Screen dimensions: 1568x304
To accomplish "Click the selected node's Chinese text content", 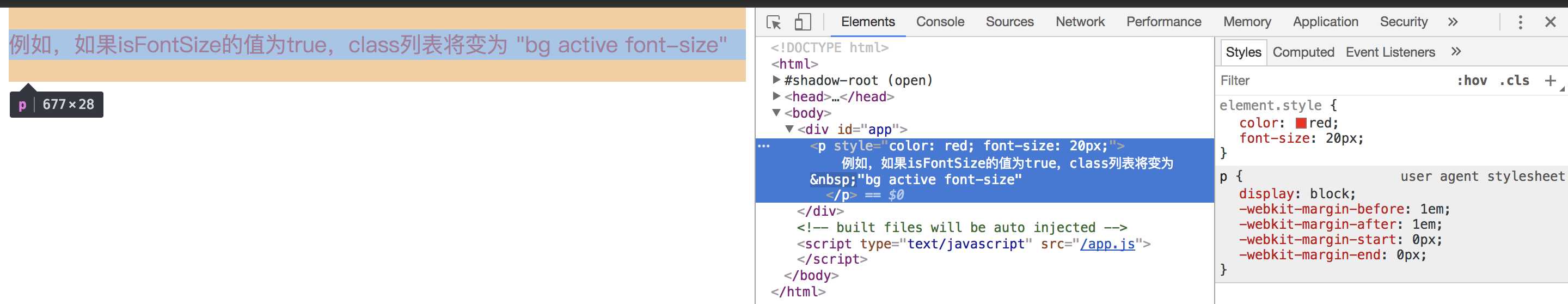I will (1006, 163).
